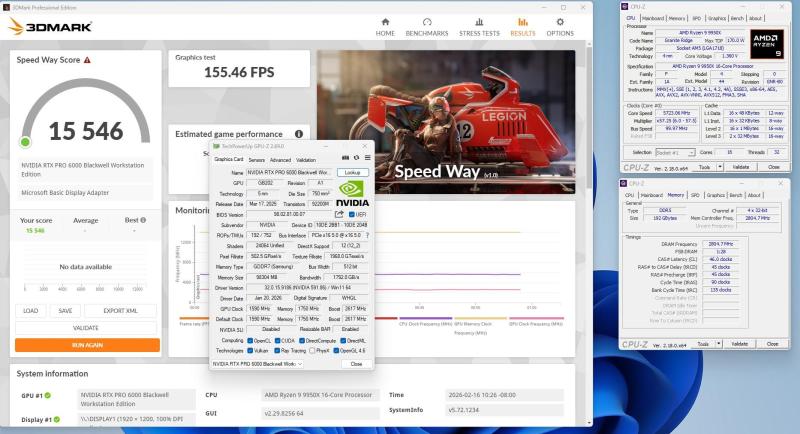Click the Speed Way score warning icon
This screenshot has width=800, height=434.
(87, 60)
